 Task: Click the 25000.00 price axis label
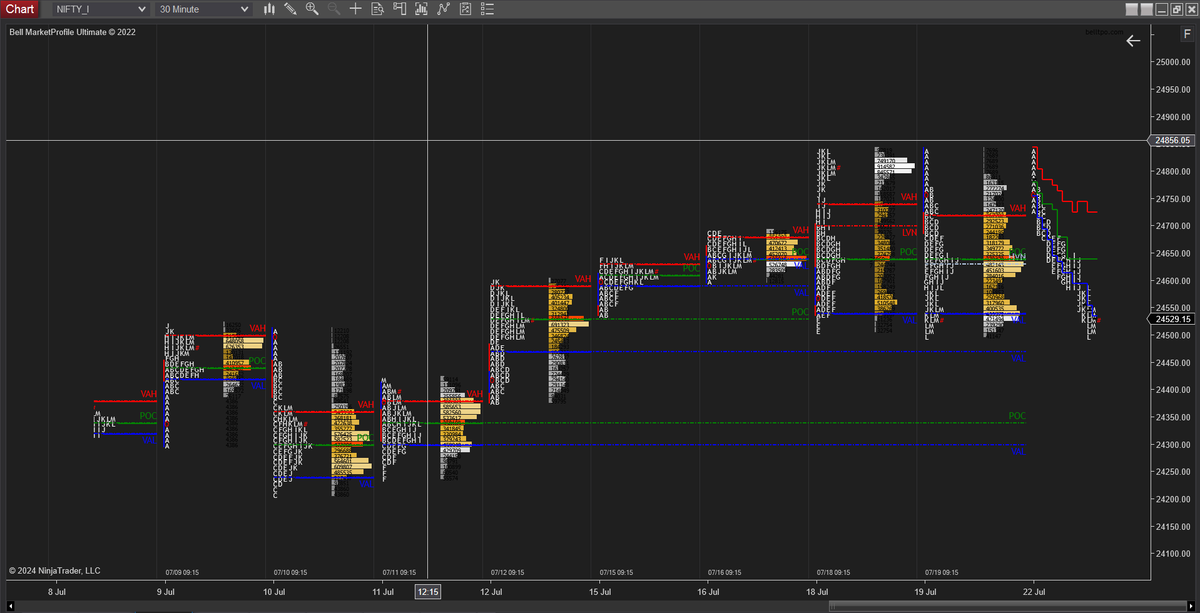tap(1174, 62)
